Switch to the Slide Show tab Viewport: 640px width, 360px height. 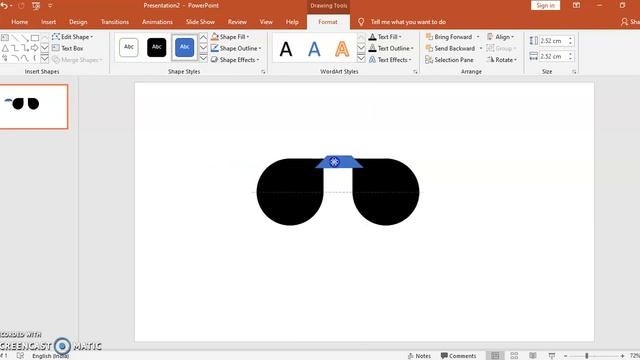click(200, 22)
